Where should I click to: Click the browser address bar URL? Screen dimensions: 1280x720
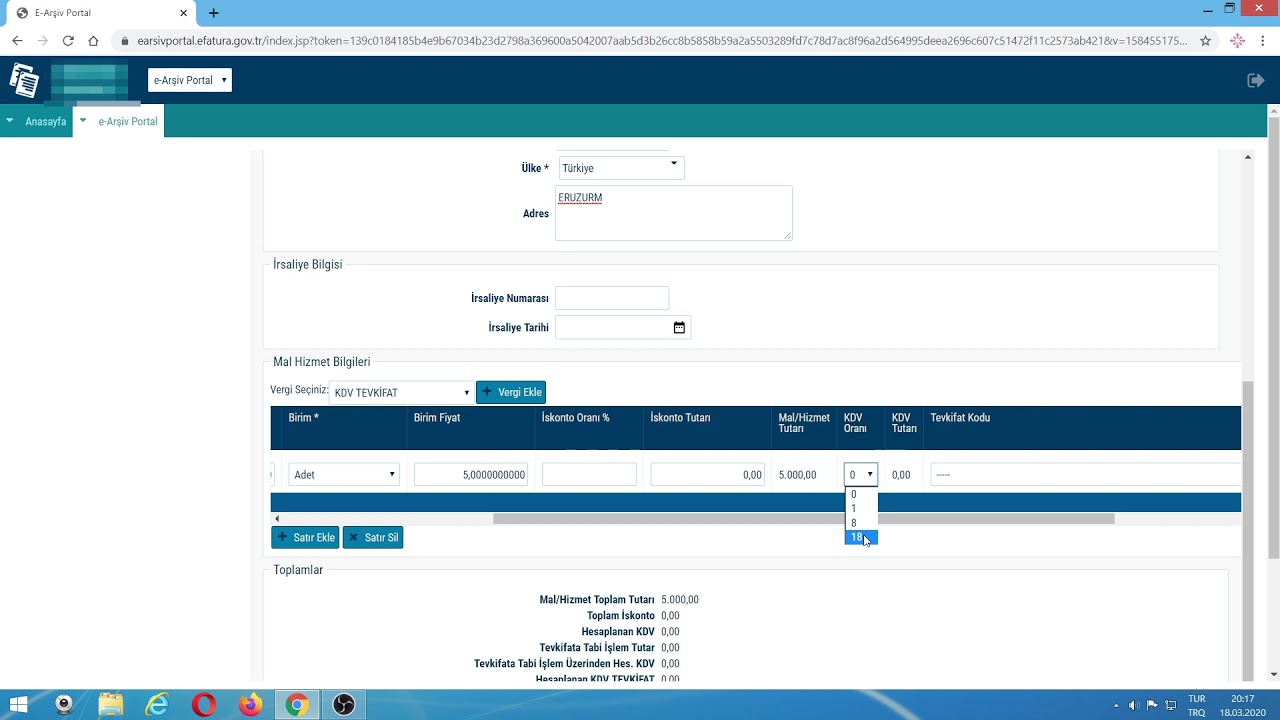pos(662,41)
